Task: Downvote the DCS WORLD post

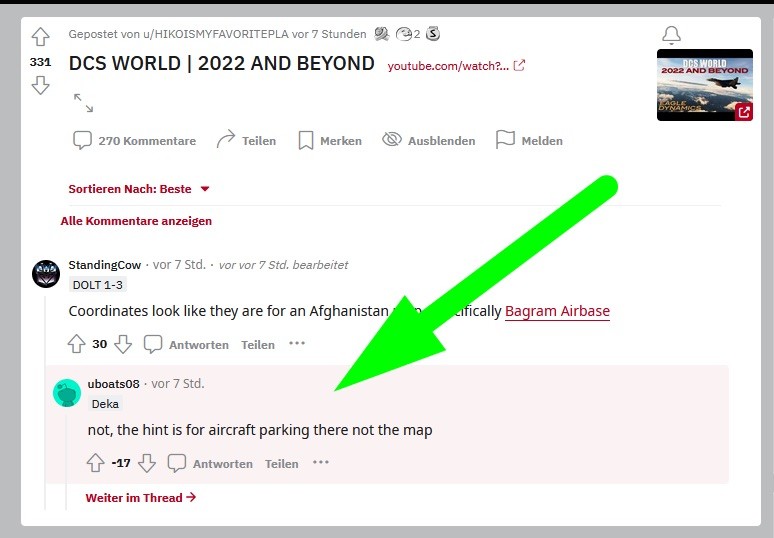Action: pos(40,85)
